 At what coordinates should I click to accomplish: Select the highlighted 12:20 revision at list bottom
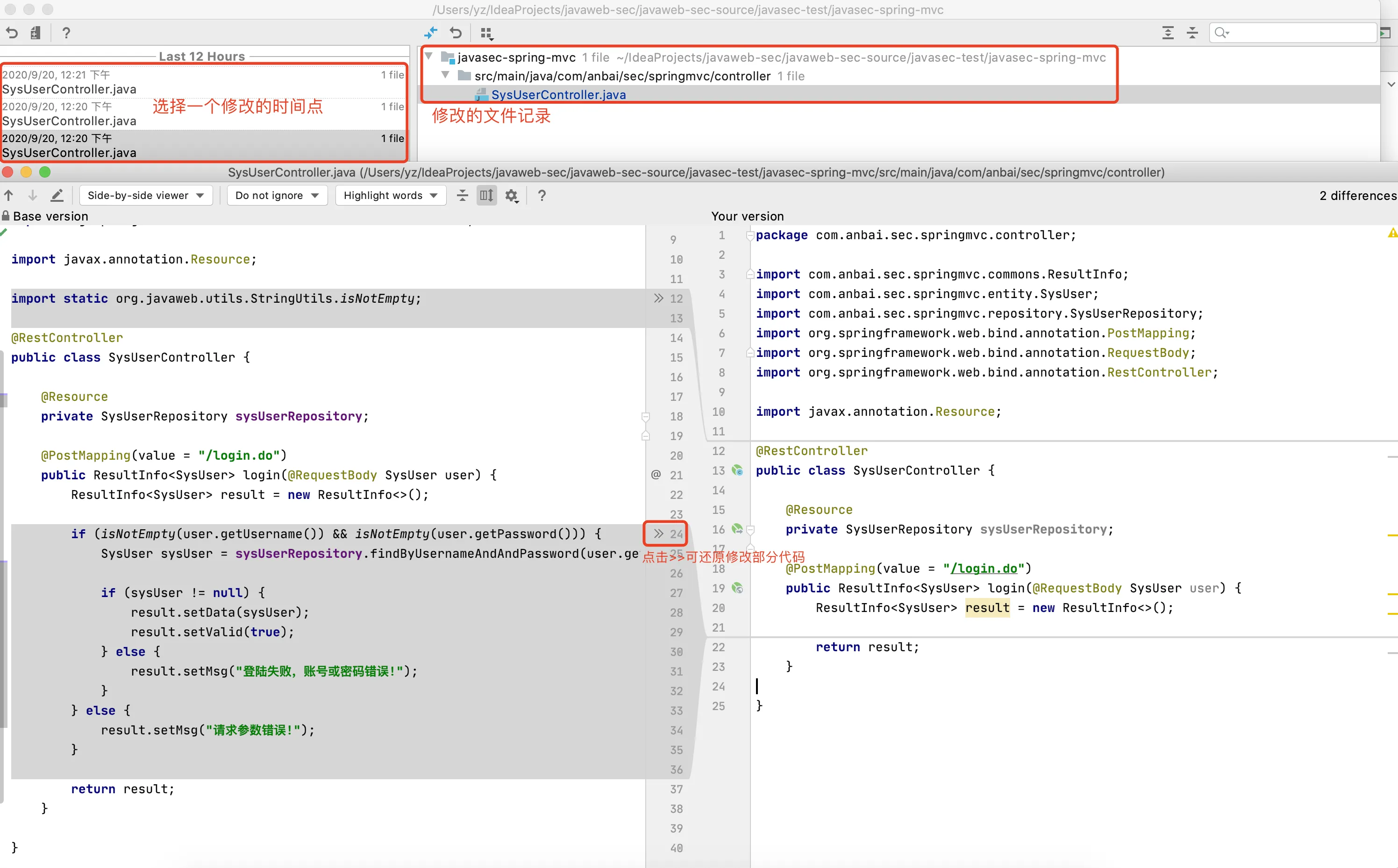click(x=203, y=146)
